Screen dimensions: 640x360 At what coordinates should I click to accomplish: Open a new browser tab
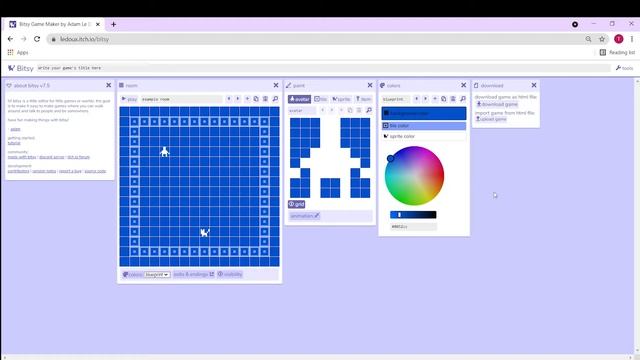coord(113,24)
